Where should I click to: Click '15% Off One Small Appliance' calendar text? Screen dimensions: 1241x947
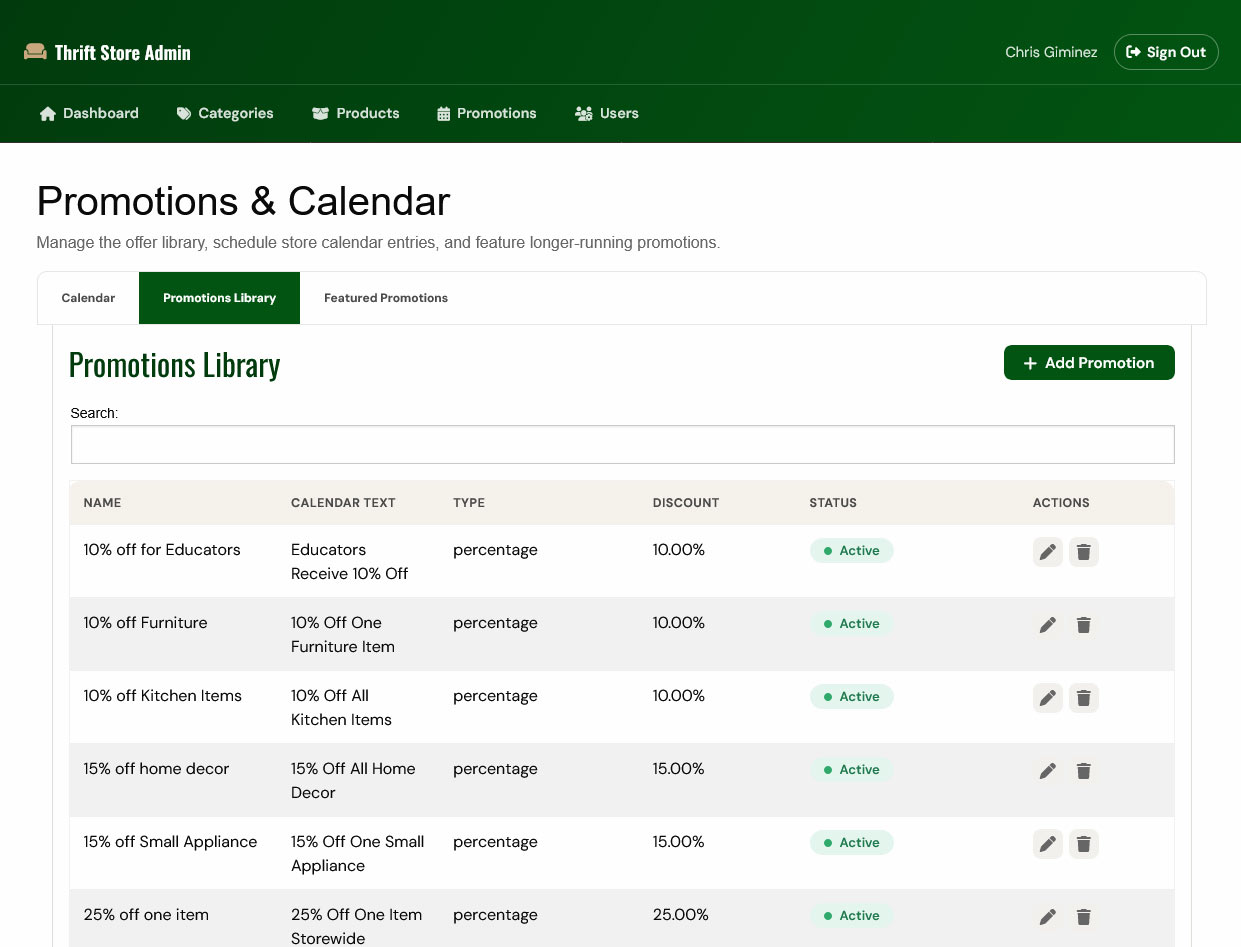click(x=358, y=854)
